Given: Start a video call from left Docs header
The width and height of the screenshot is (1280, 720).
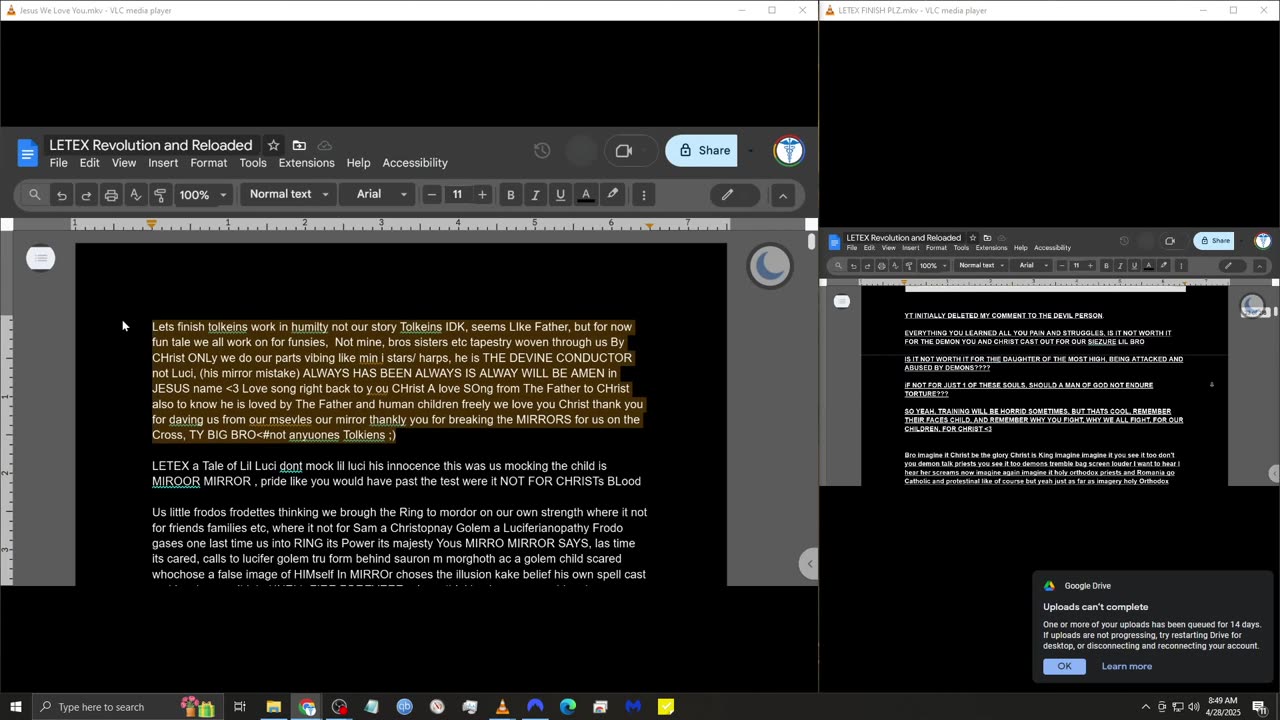Looking at the screenshot, I should click(x=624, y=151).
